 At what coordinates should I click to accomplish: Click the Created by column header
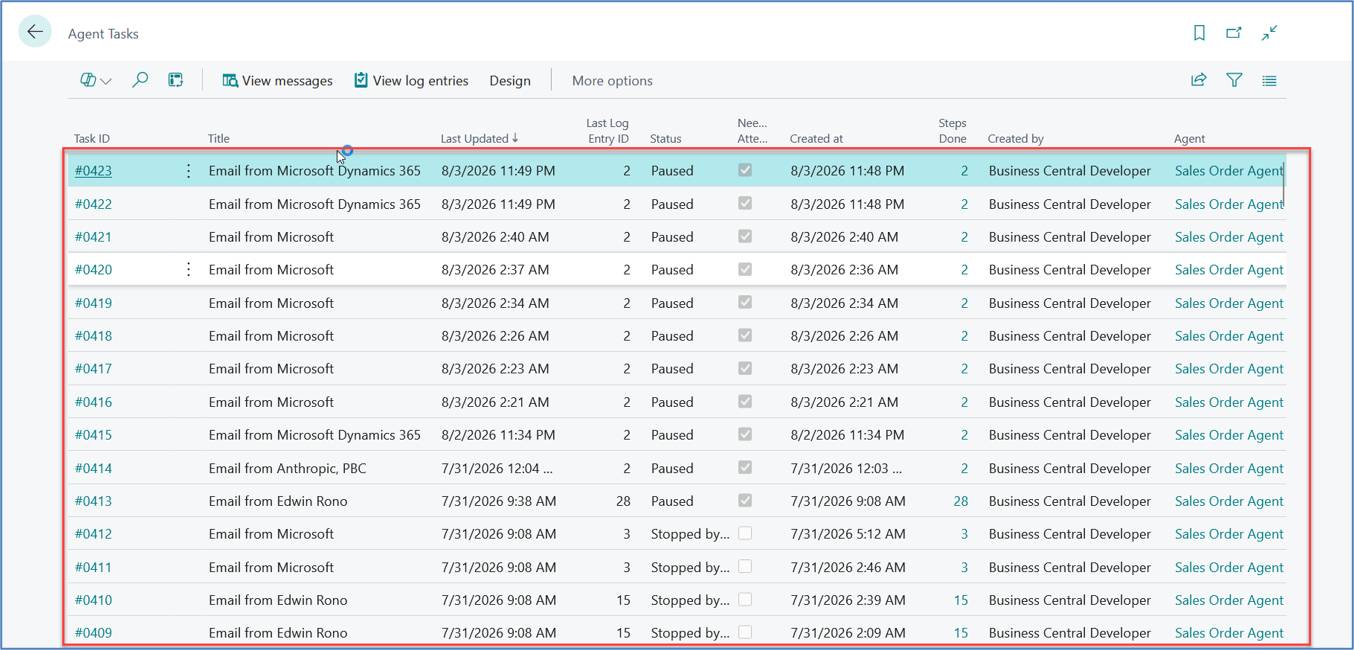click(x=1015, y=138)
